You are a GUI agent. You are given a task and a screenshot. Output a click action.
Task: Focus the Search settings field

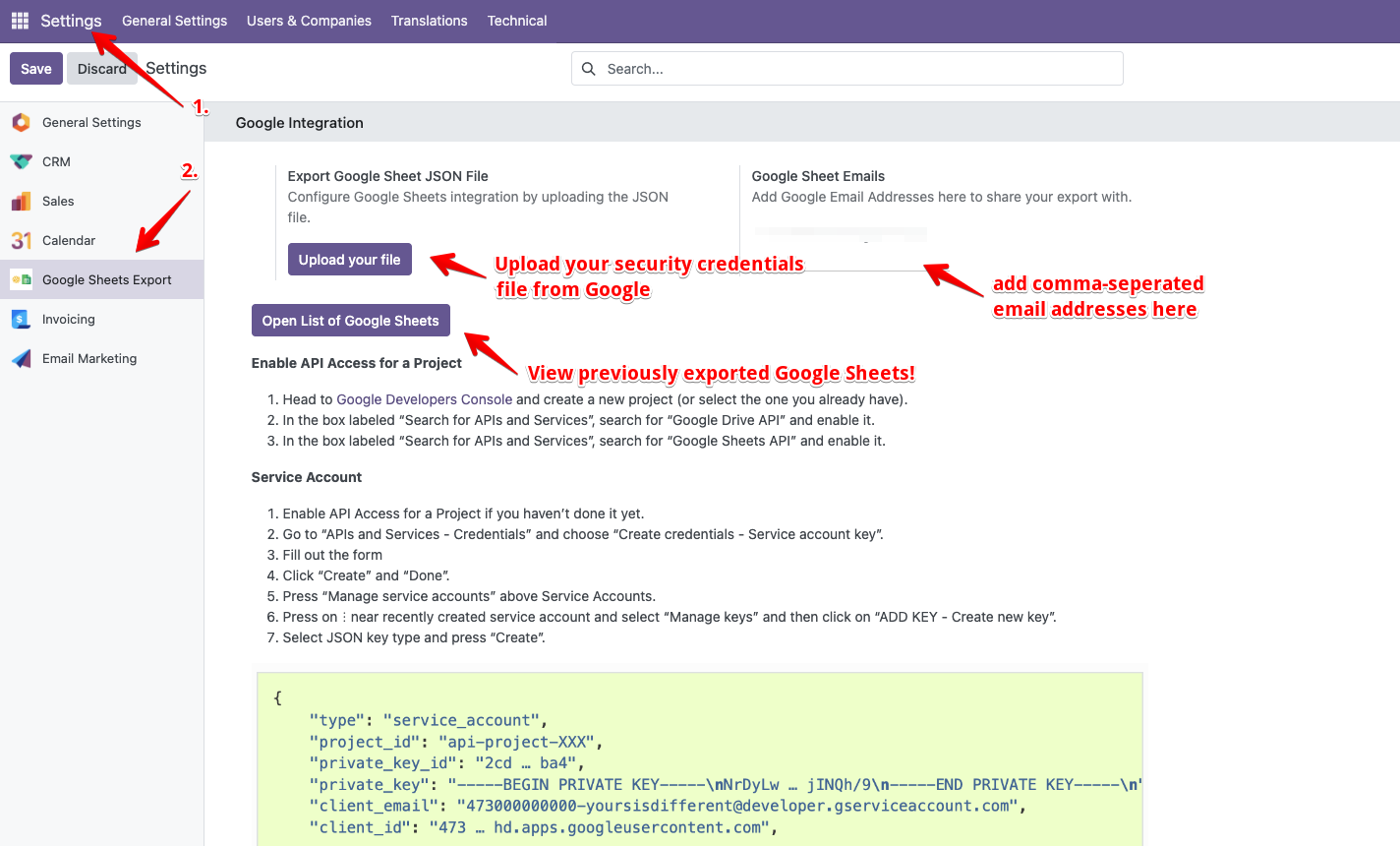point(847,69)
